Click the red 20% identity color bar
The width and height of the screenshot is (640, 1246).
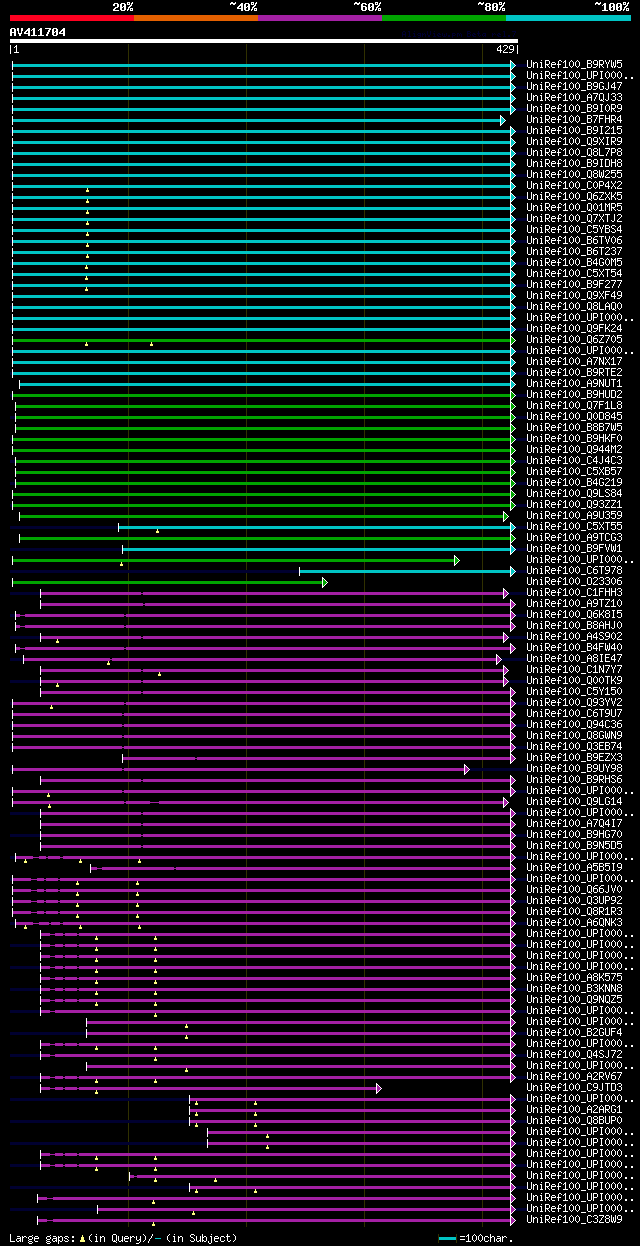[x=71, y=17]
